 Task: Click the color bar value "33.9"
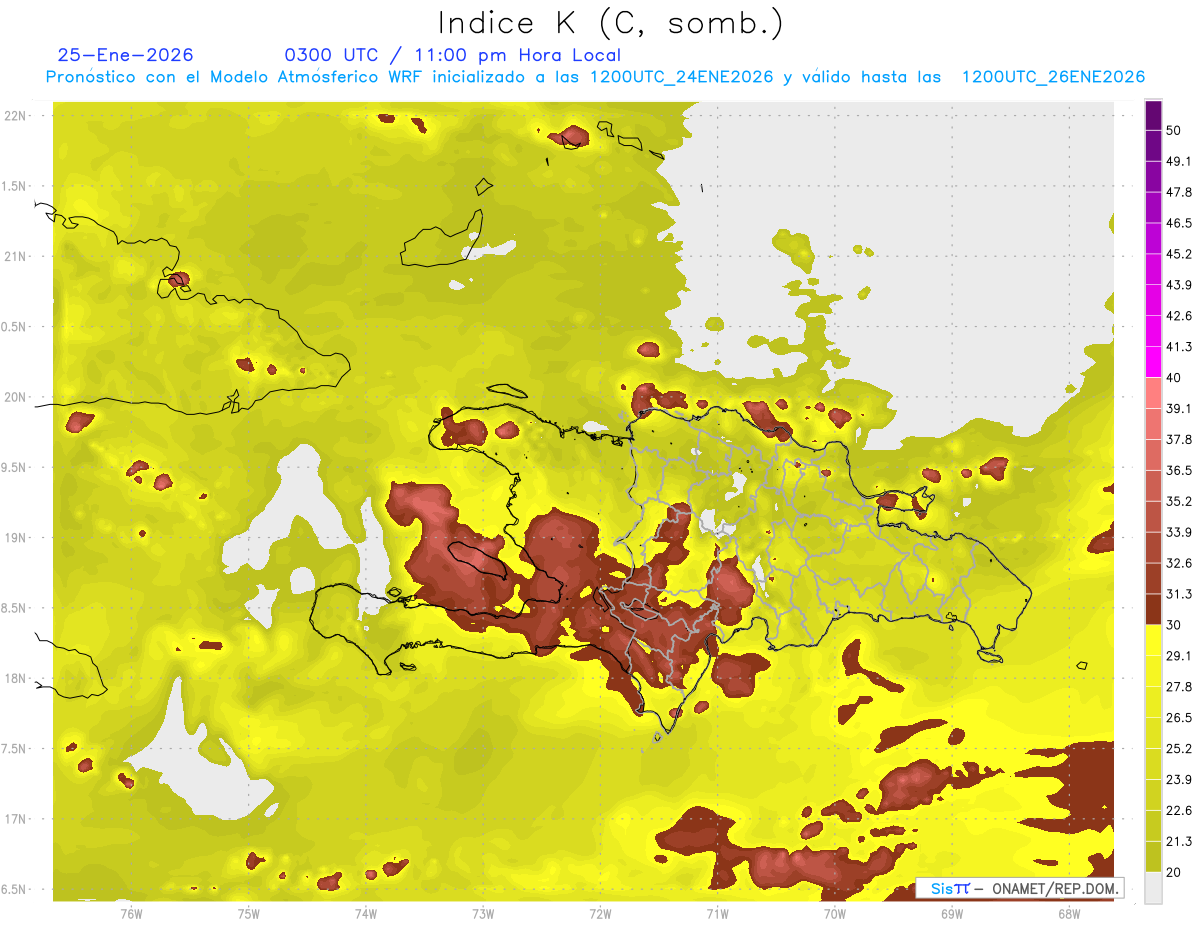point(1179,532)
